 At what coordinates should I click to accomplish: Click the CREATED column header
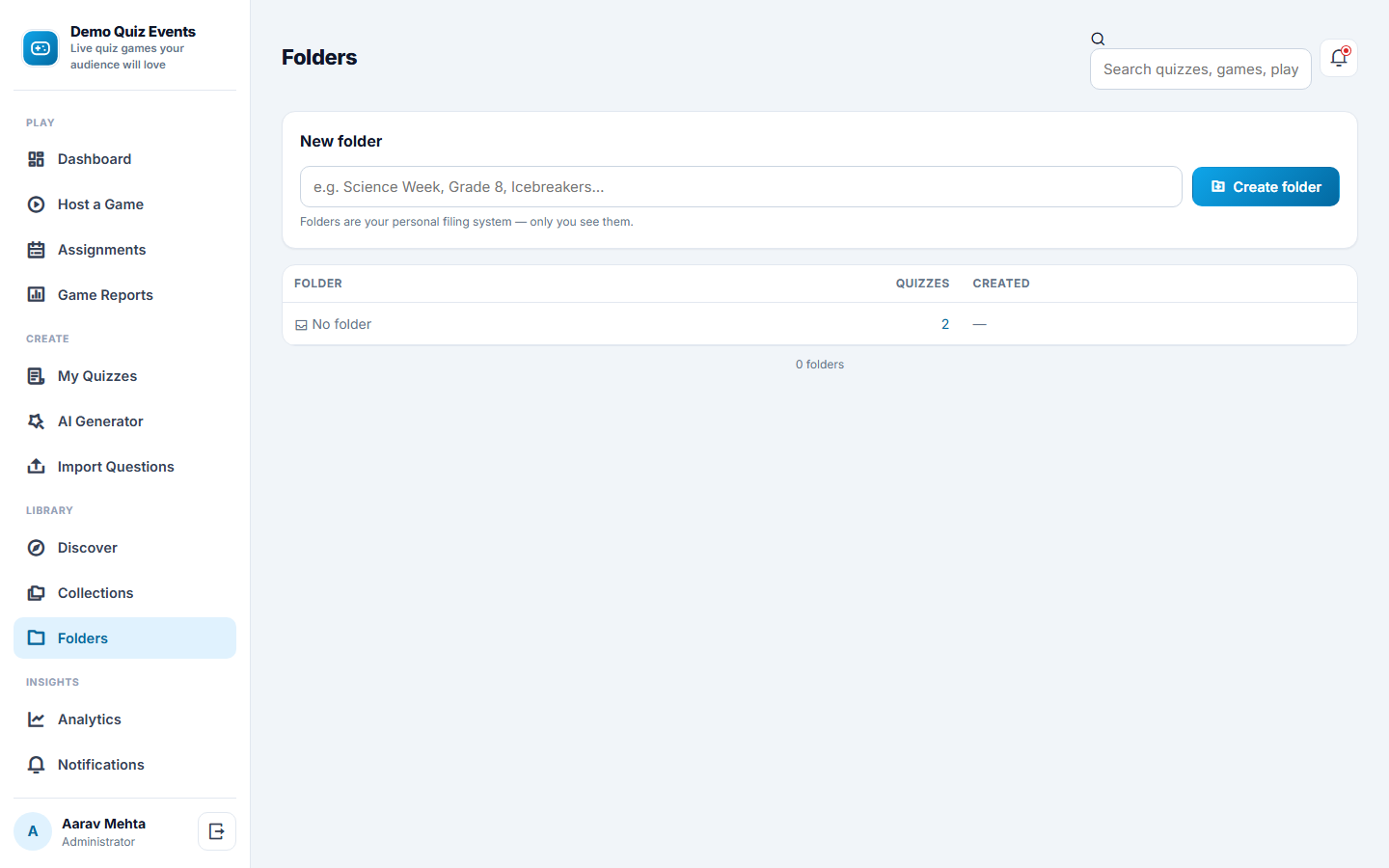(1001, 284)
